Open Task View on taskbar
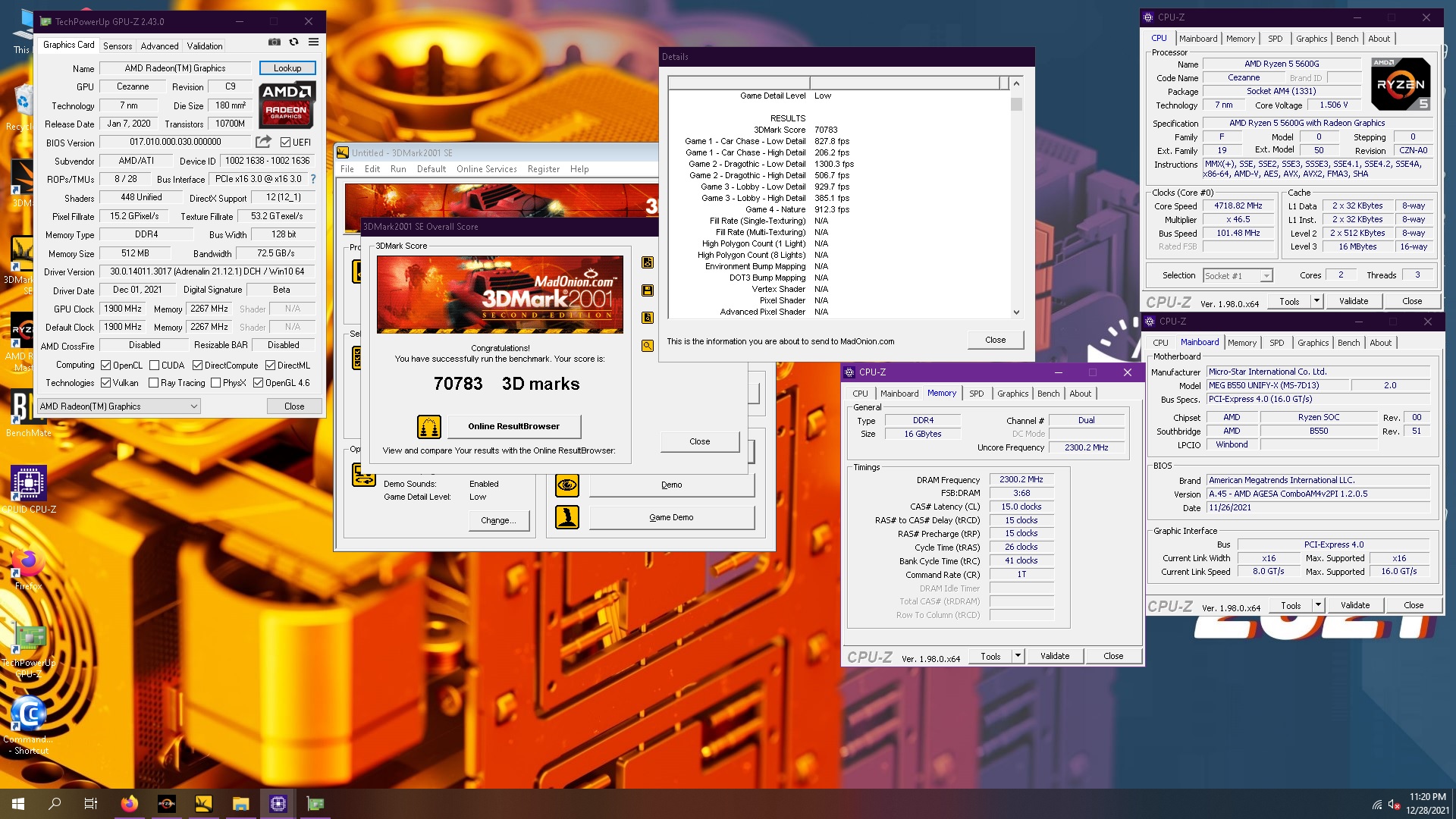The image size is (1456, 819). click(x=91, y=804)
